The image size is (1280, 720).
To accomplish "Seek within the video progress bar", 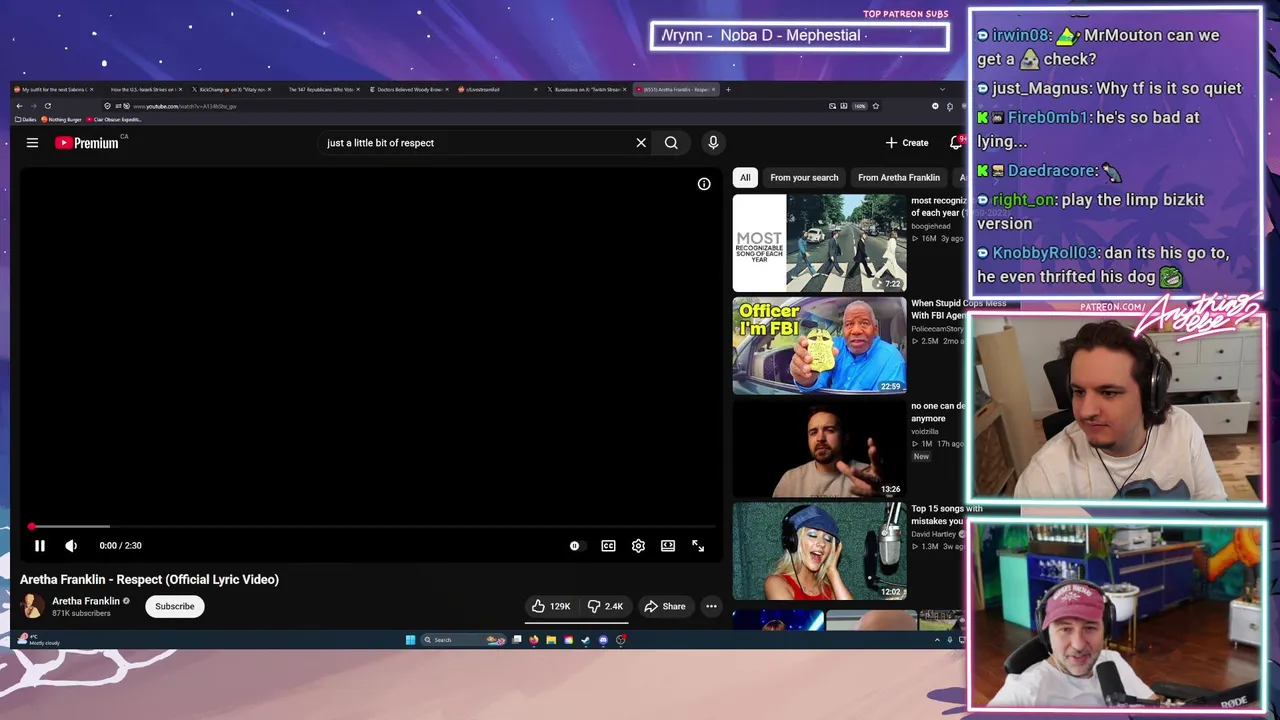I will 372,526.
